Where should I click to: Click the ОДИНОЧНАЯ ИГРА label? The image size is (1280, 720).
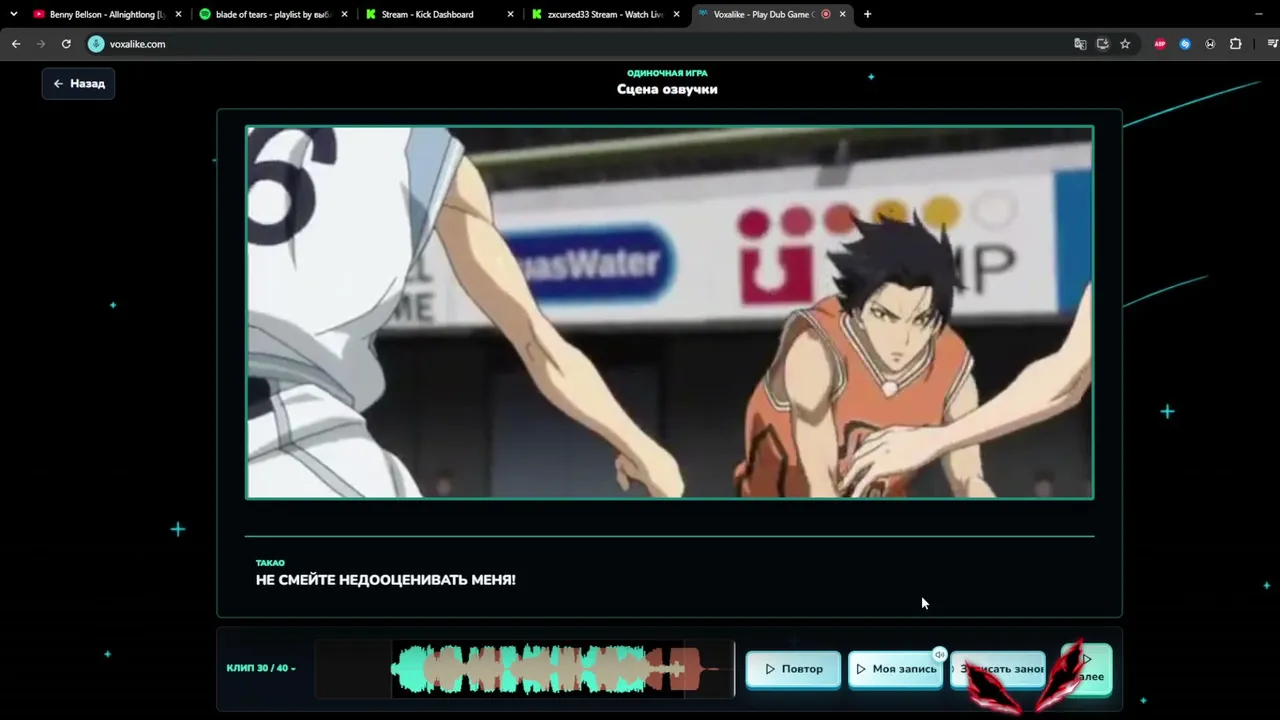coord(667,73)
